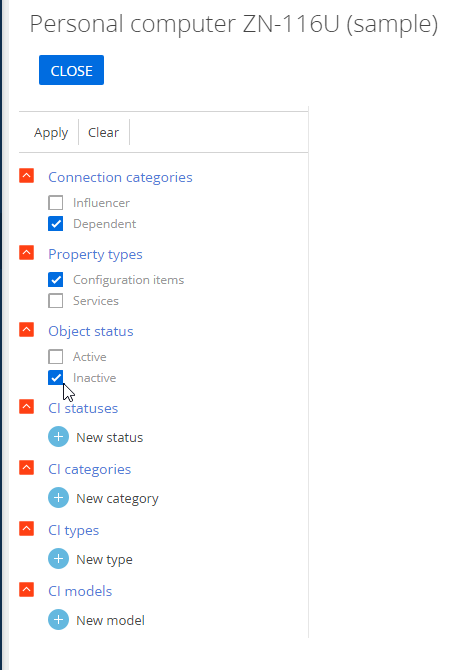The image size is (474, 670).
Task: Click the New category label
Action: [x=117, y=499]
